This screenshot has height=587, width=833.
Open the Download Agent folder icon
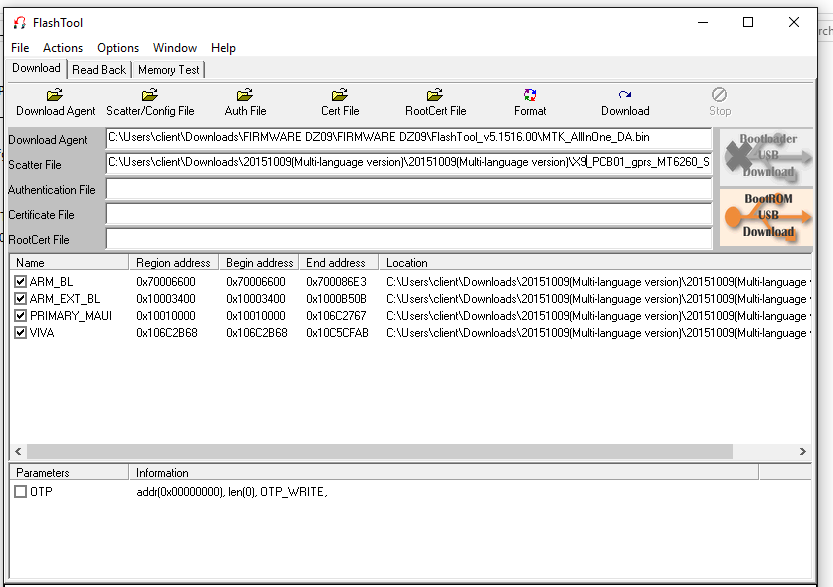(55, 95)
